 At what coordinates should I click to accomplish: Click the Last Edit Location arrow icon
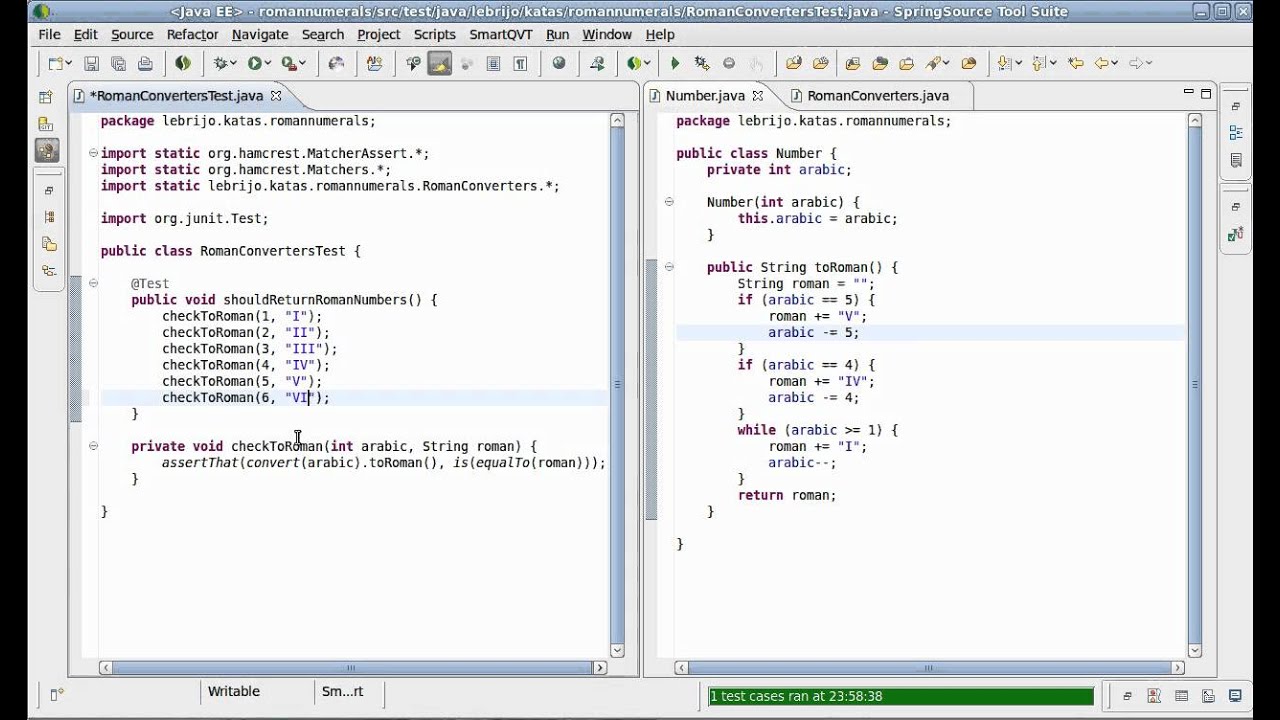[1075, 63]
